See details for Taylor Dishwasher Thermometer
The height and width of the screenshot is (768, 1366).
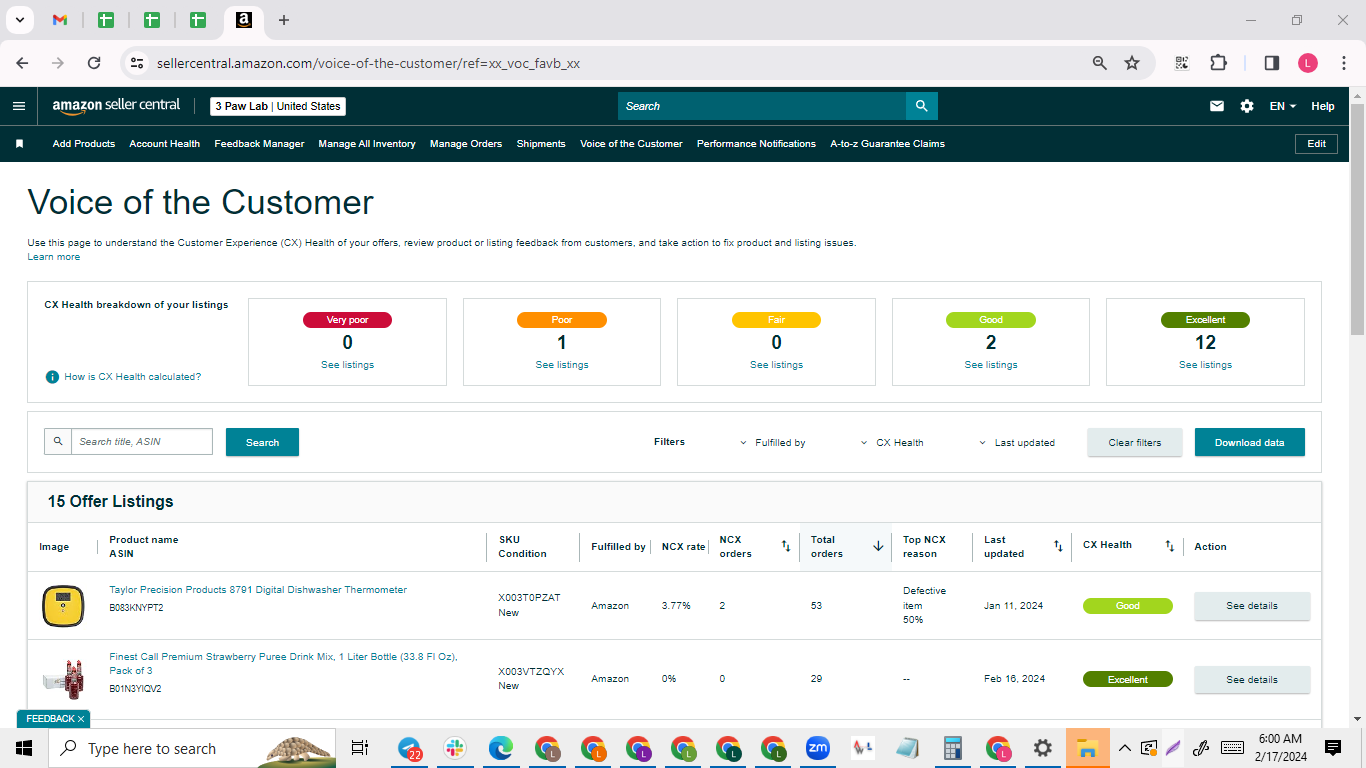click(x=1252, y=606)
